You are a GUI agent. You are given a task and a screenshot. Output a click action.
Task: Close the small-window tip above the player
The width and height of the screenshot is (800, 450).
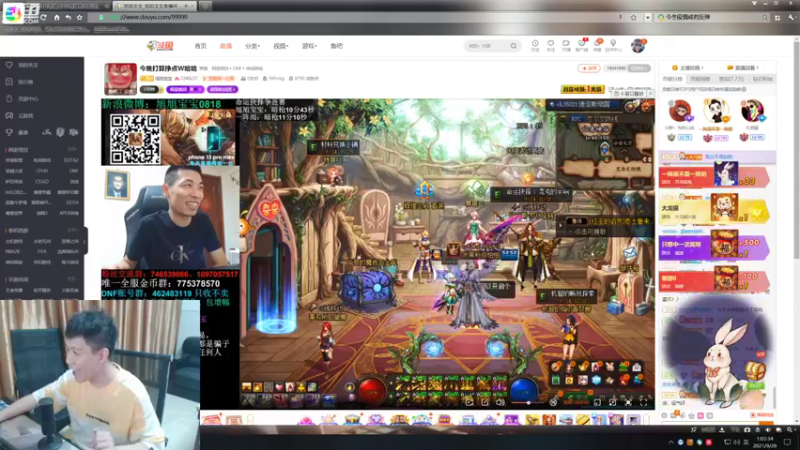650,94
